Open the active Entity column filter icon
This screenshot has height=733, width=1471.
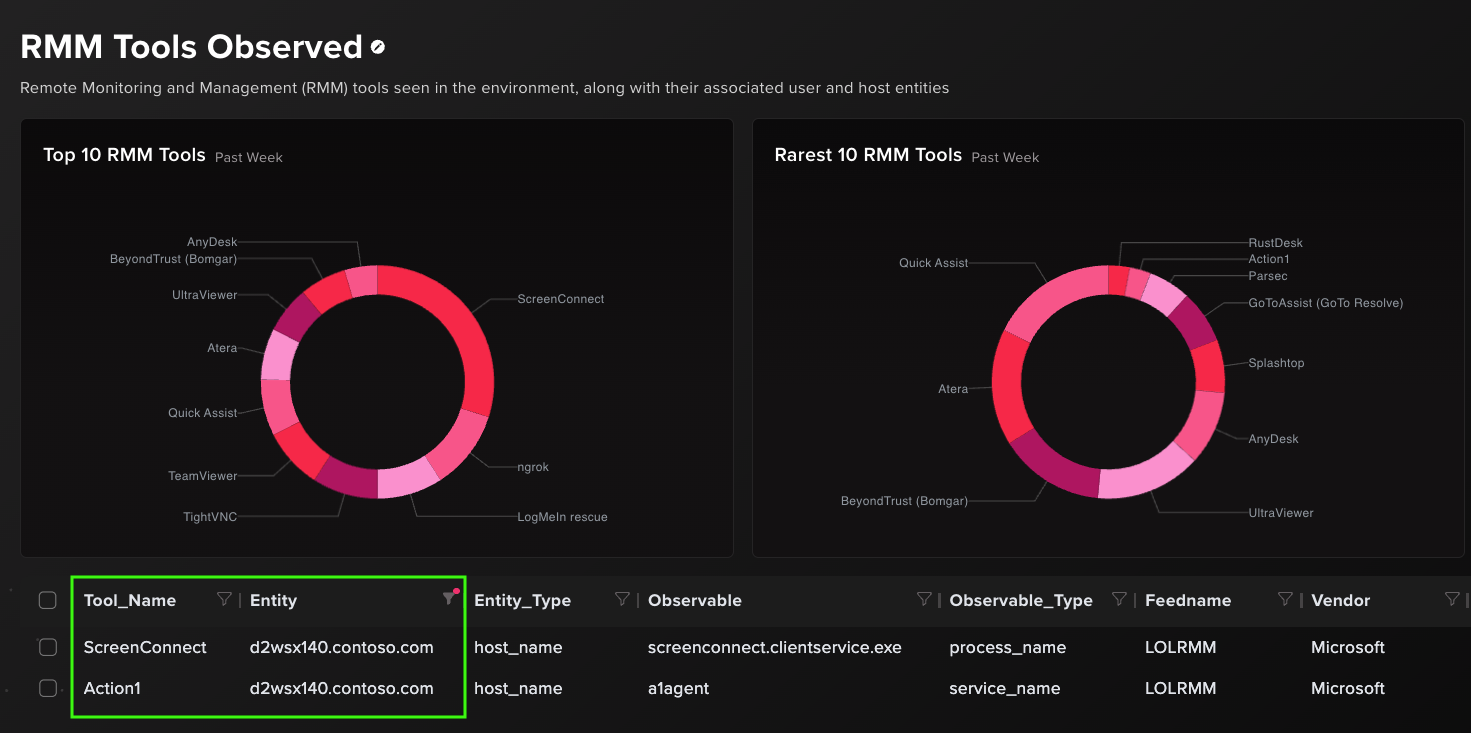(450, 598)
